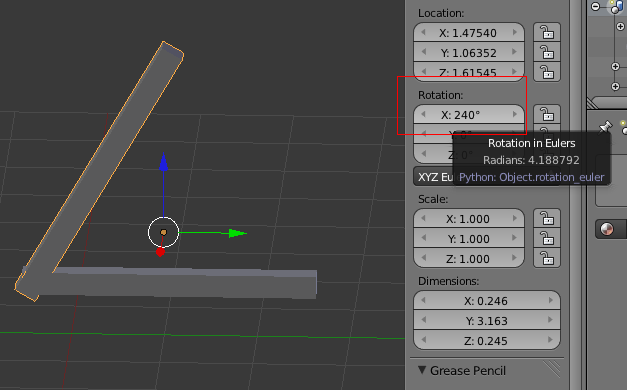Click the red X axis gizmo handle
This screenshot has height=390, width=627.
click(x=160, y=252)
